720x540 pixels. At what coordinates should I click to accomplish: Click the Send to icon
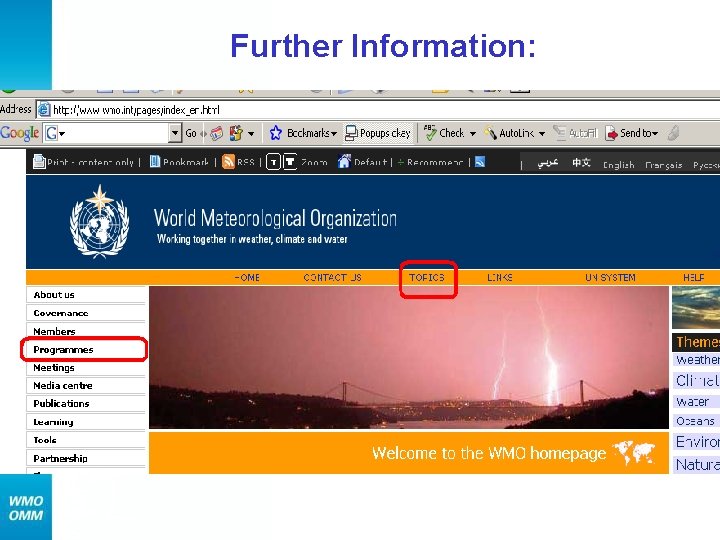pyautogui.click(x=612, y=133)
